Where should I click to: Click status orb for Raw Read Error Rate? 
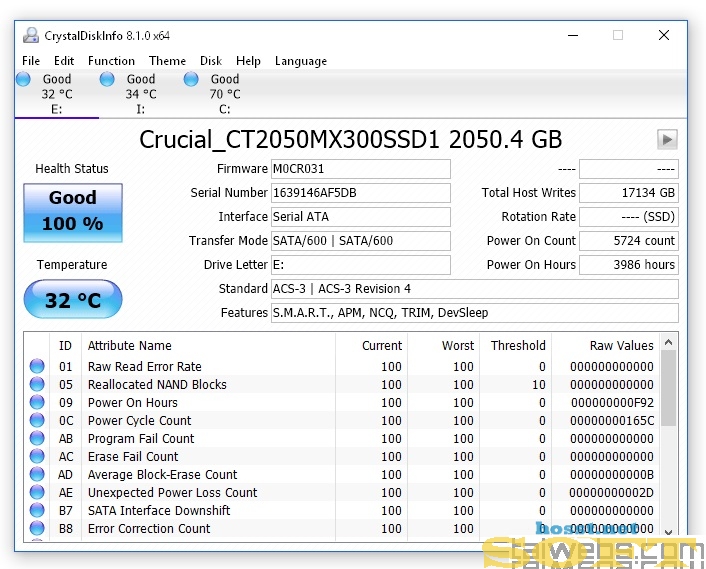coord(37,366)
